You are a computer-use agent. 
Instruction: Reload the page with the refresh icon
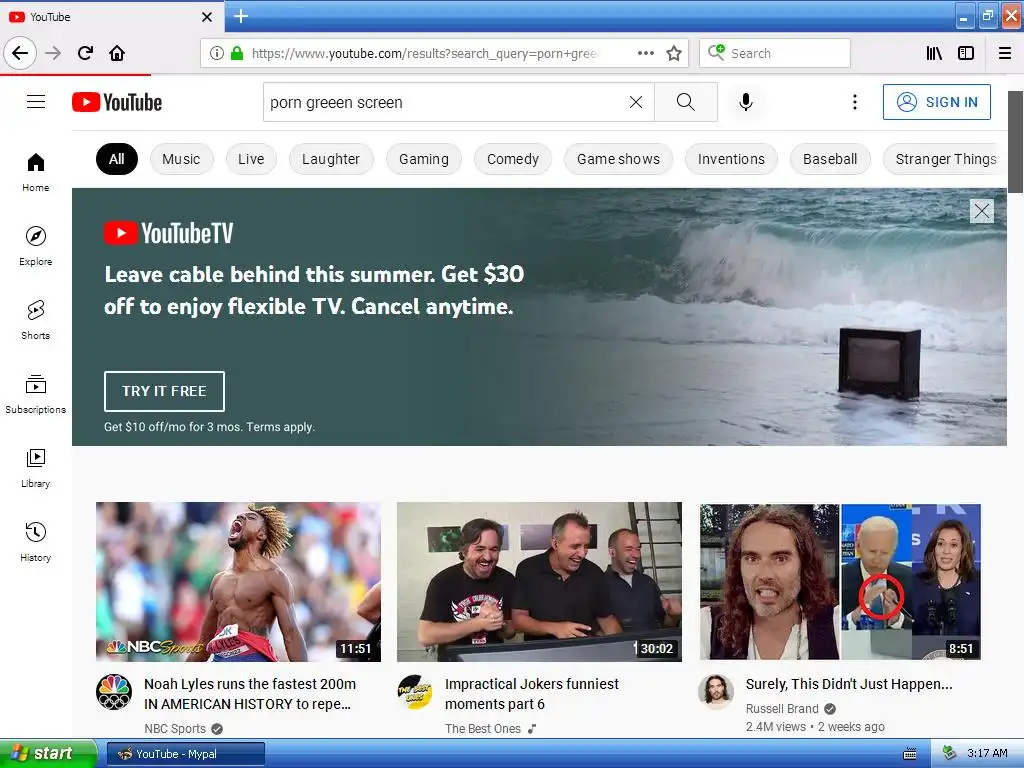(x=85, y=53)
